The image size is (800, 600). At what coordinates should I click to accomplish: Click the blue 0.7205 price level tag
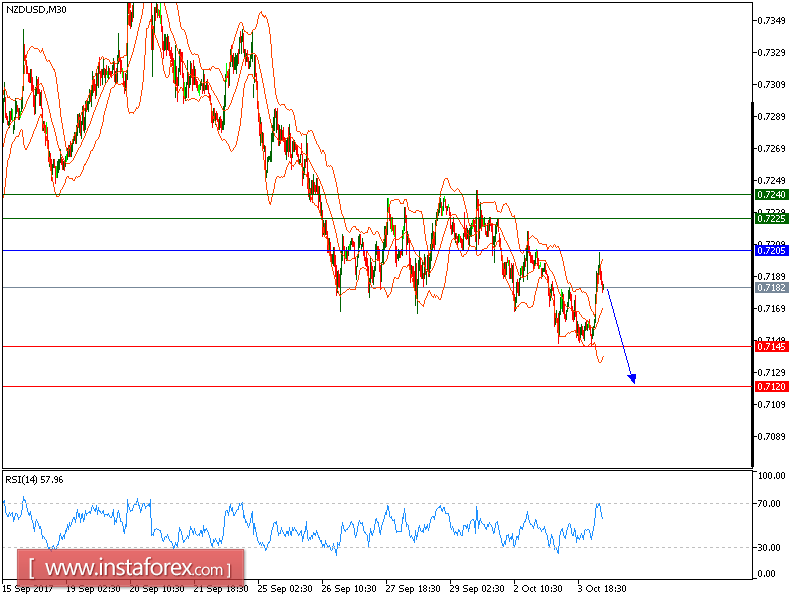tap(773, 246)
